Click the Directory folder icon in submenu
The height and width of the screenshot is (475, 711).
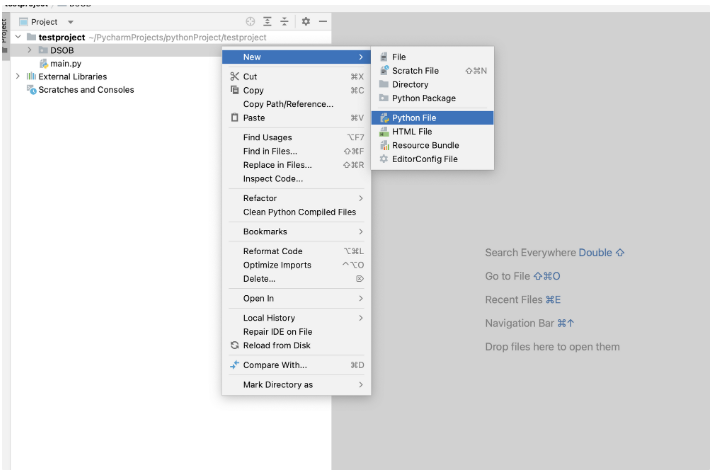[x=384, y=84]
